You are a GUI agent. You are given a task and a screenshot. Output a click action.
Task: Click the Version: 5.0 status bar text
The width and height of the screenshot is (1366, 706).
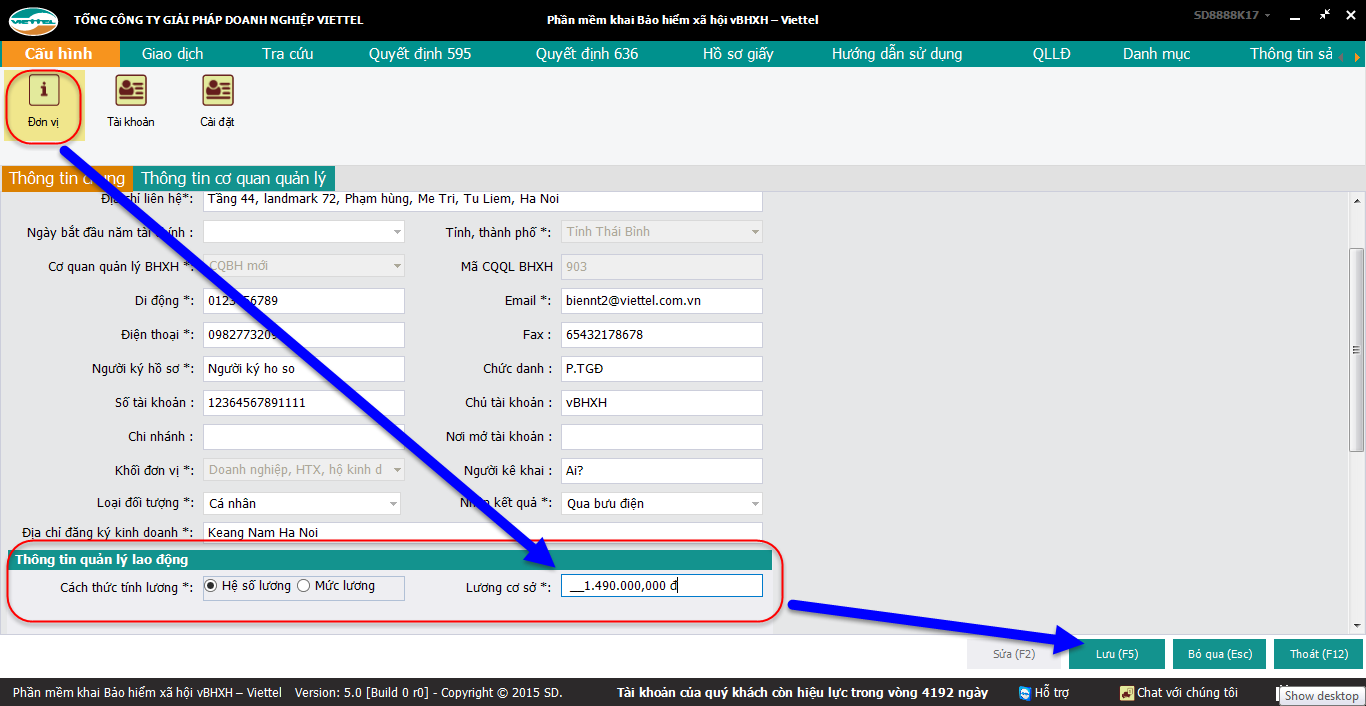pyautogui.click(x=428, y=693)
